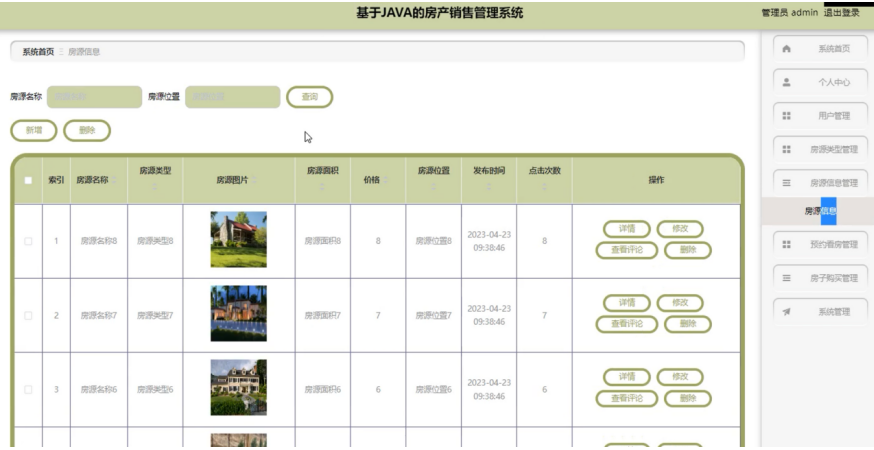
Task: Sort by 房源面积 column arrows
Action: click(x=322, y=187)
